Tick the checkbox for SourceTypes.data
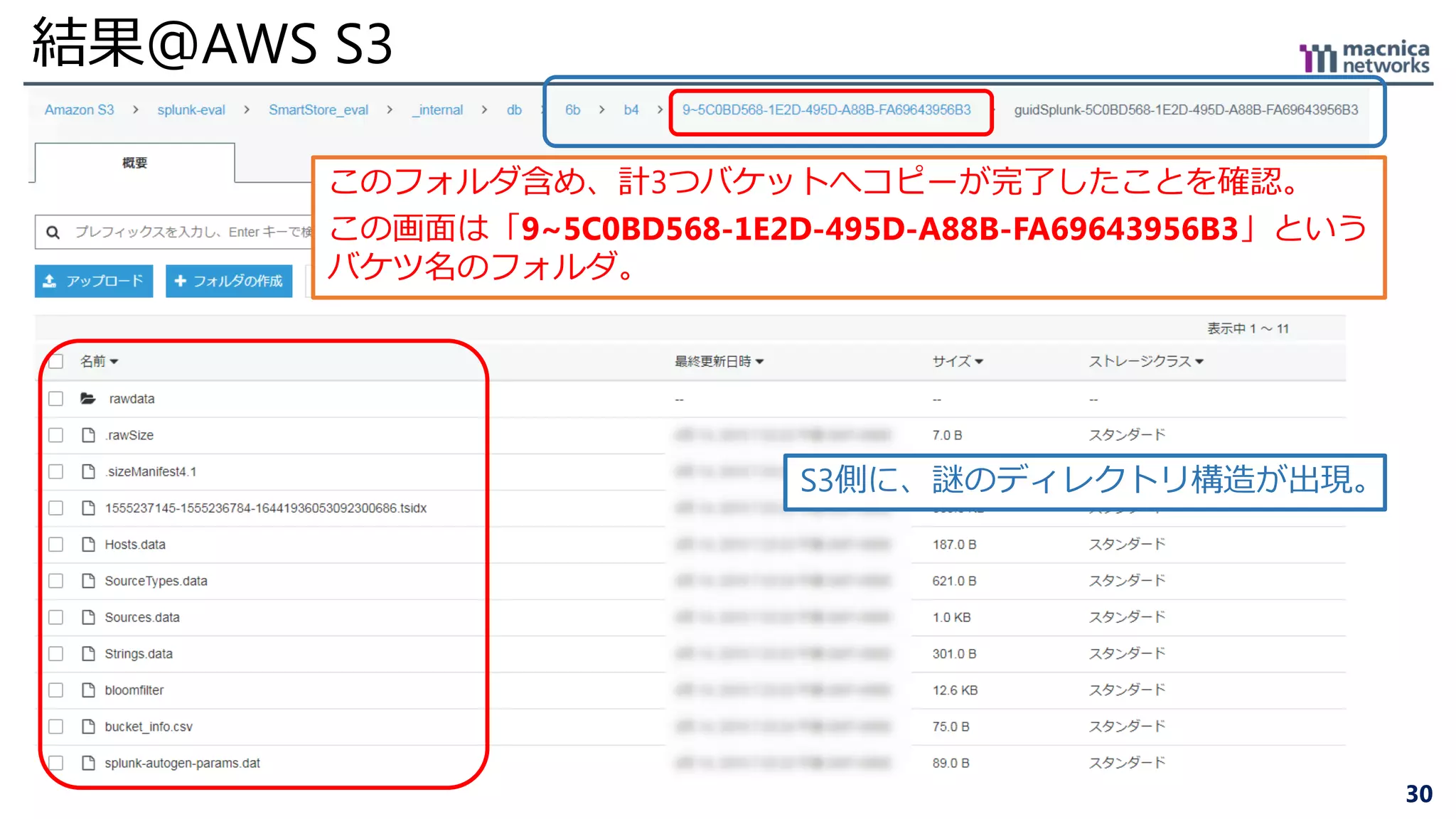 click(x=56, y=581)
